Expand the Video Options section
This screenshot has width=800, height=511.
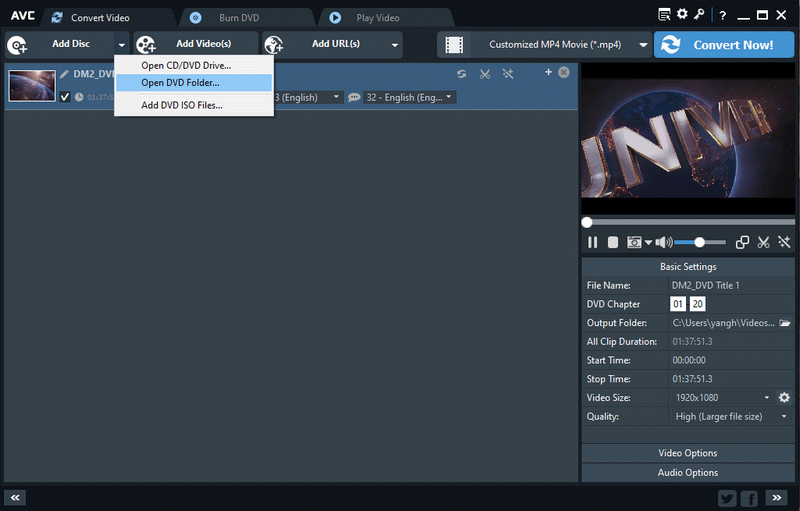pos(688,453)
